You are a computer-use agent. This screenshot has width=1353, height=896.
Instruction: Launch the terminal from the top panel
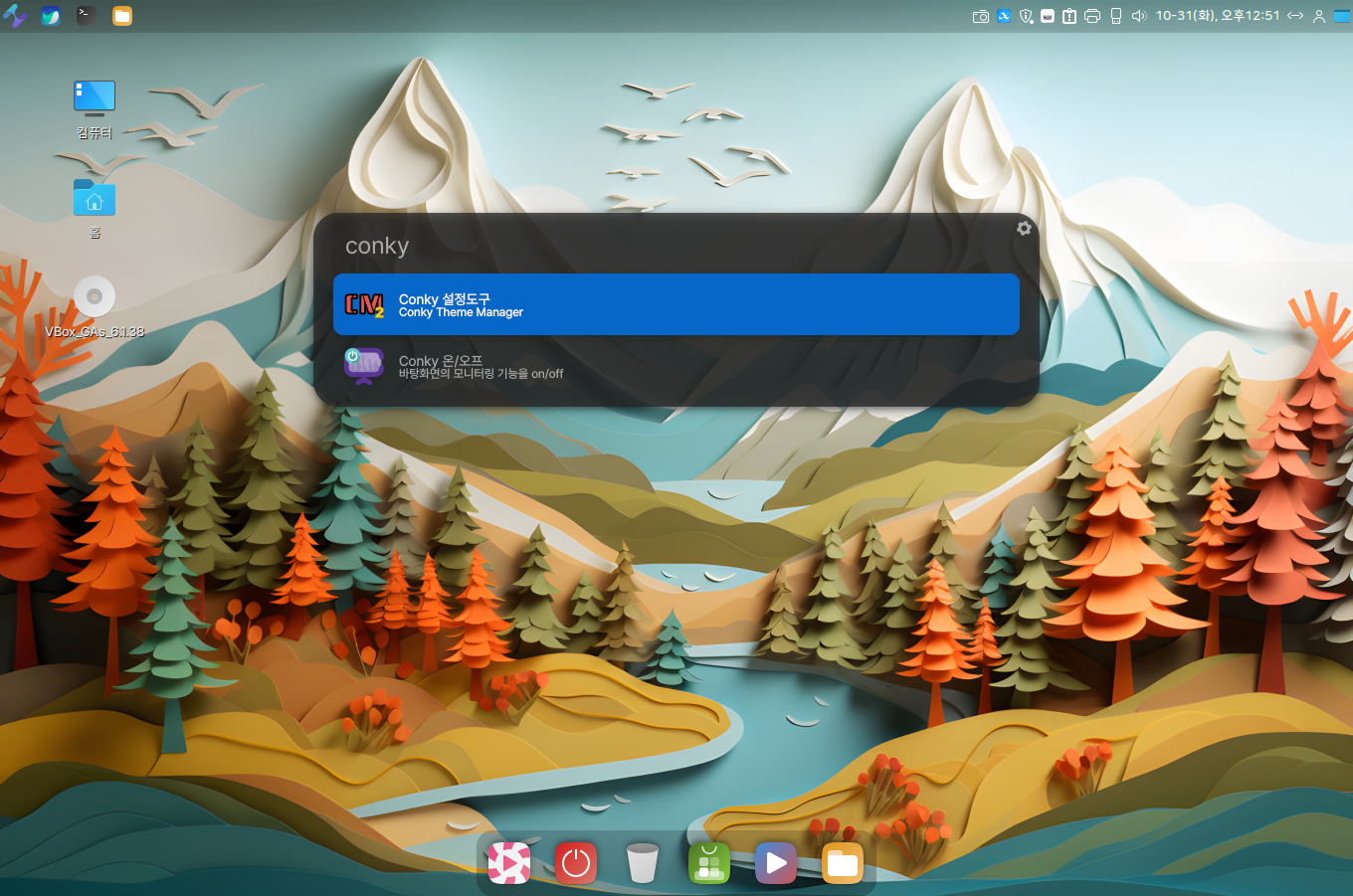click(87, 16)
